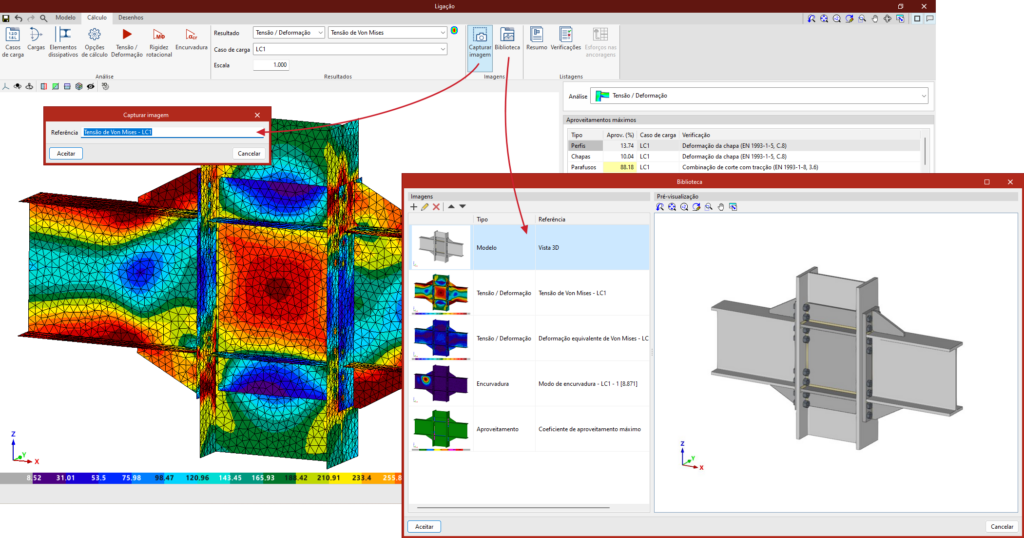
Task: Click the 31.01 value on colour scale
Action: (65, 478)
